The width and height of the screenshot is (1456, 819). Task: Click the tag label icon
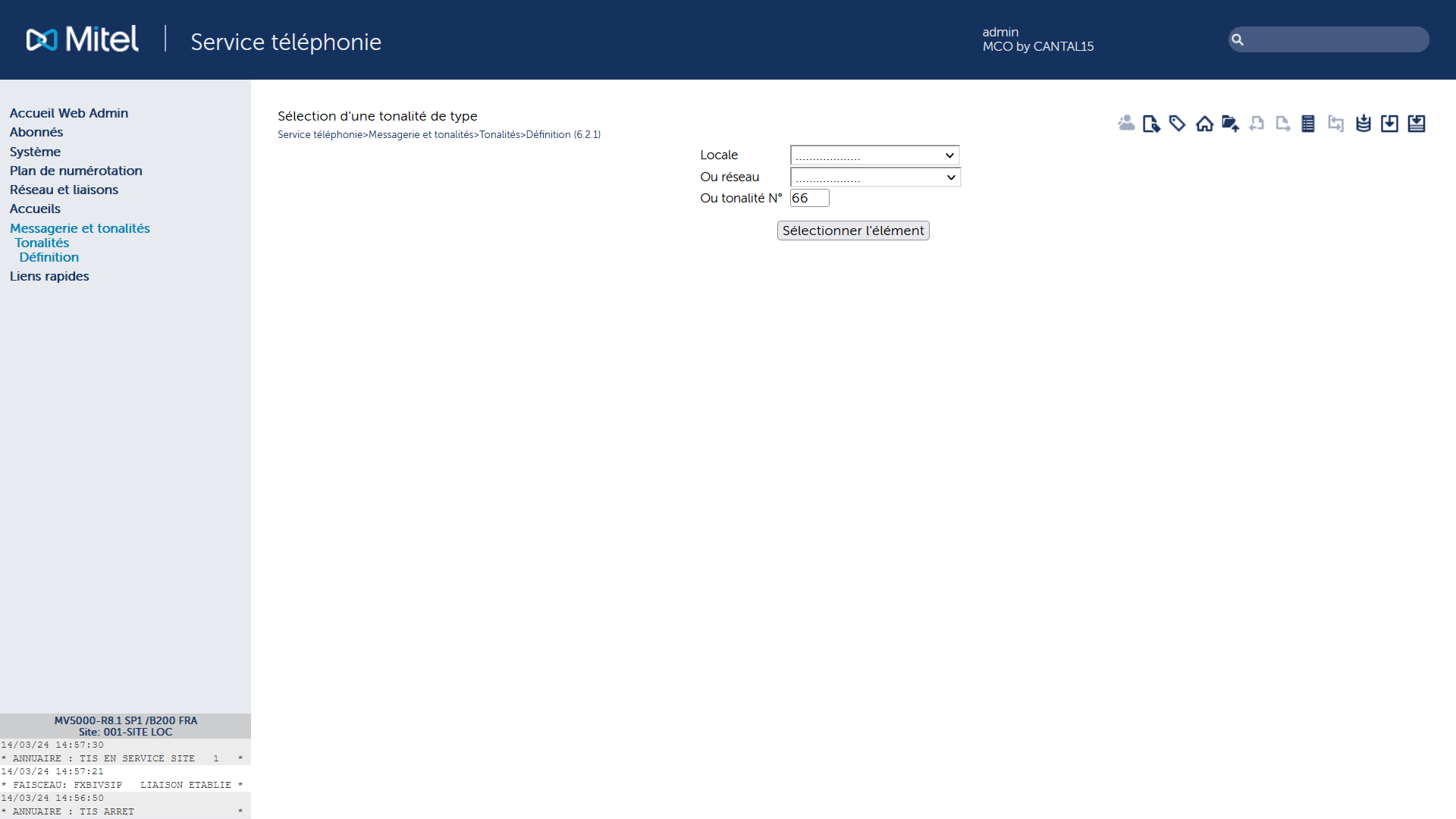[x=1178, y=124]
